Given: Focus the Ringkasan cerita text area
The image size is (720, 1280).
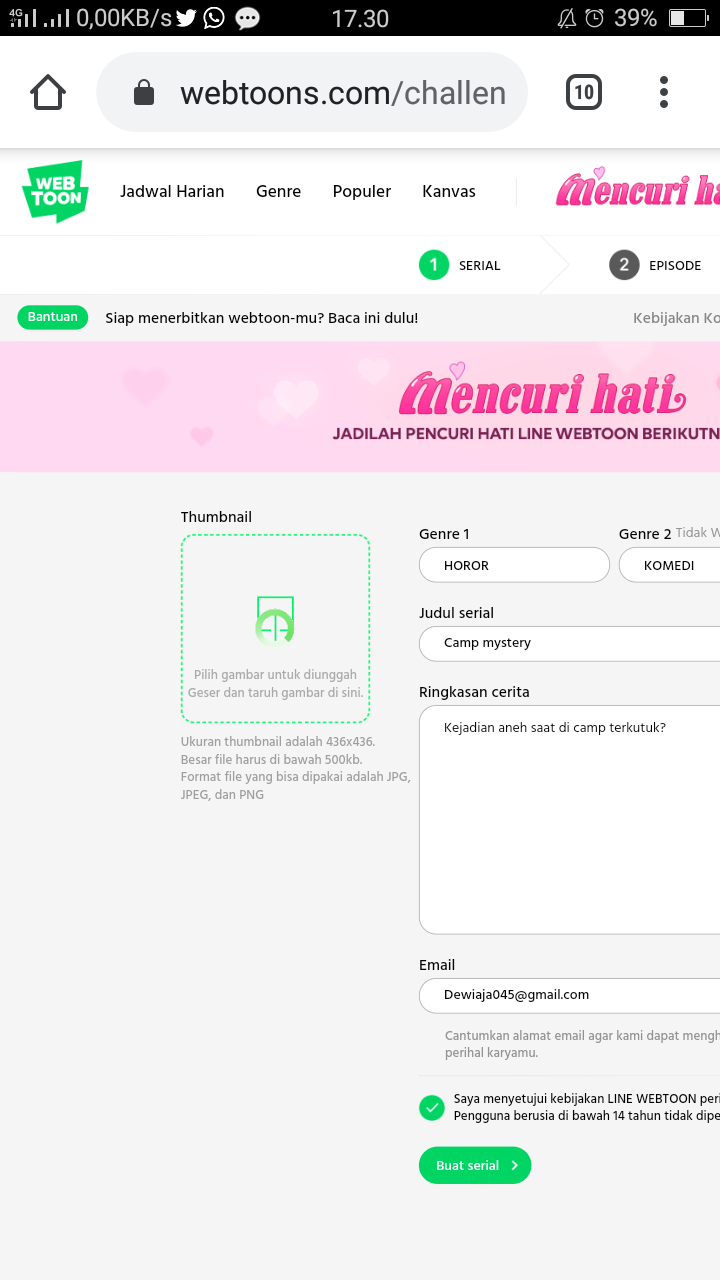Looking at the screenshot, I should pyautogui.click(x=570, y=820).
